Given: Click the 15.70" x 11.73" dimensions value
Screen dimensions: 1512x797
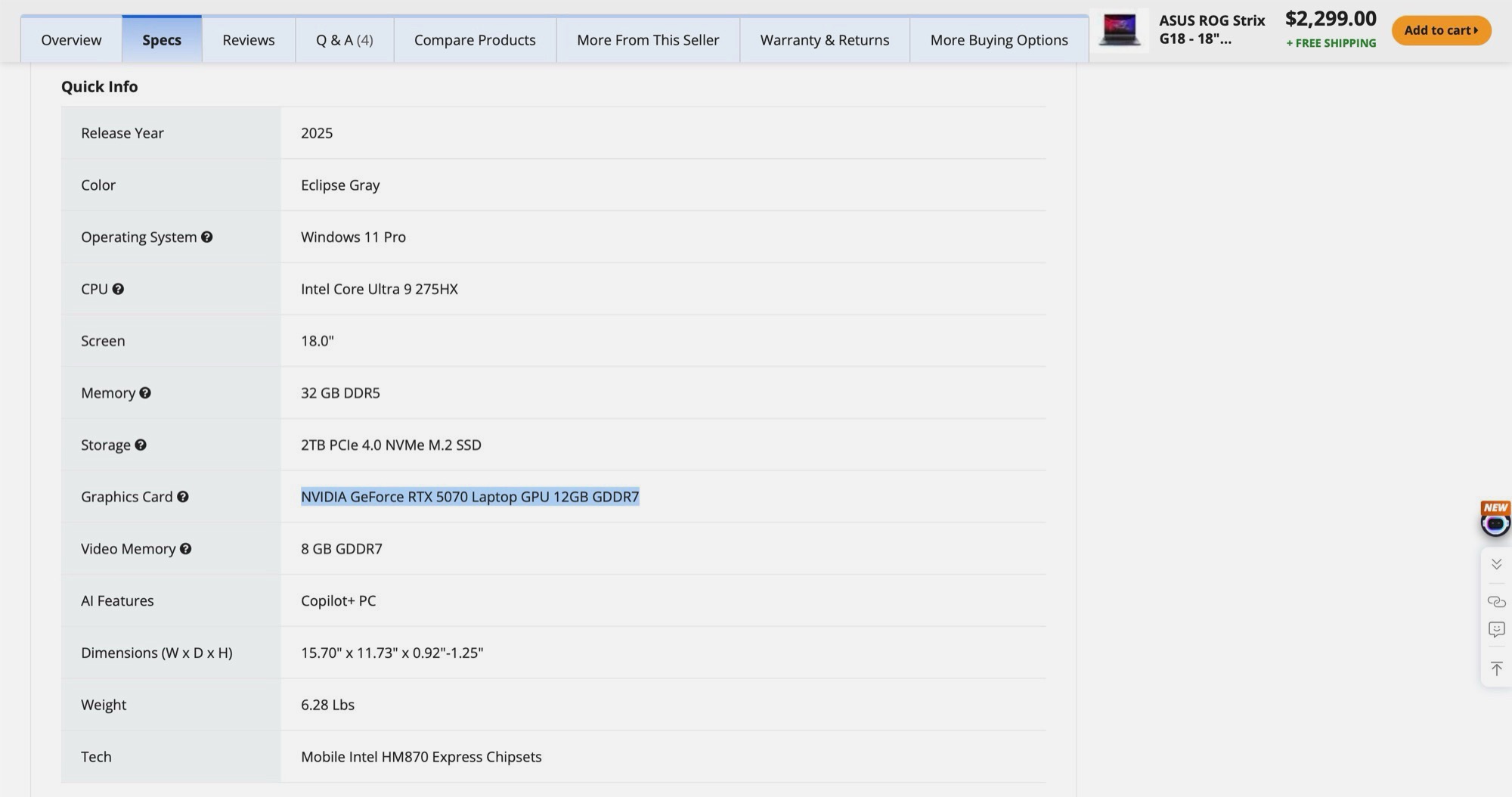Looking at the screenshot, I should (x=392, y=653).
